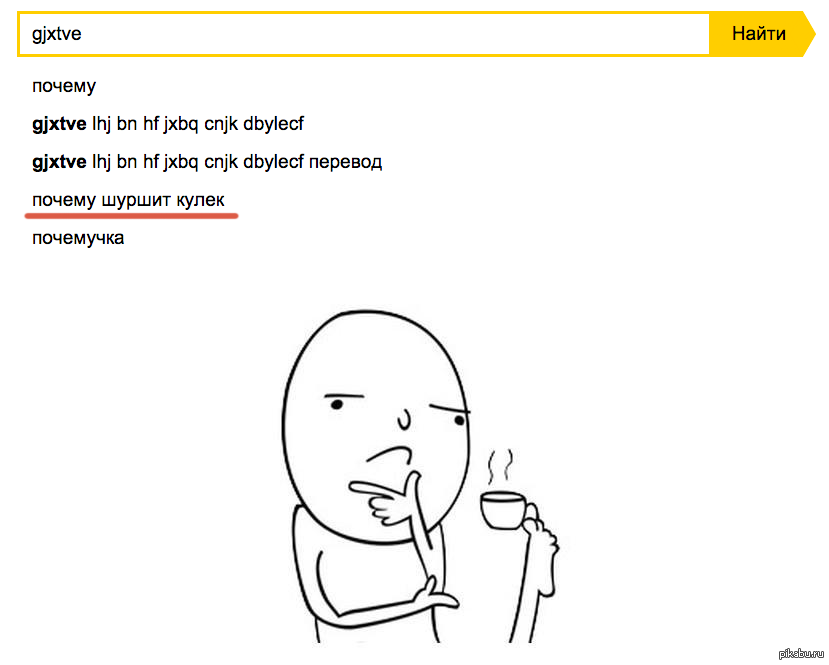Select the suggestion "почему"
The image size is (829, 665).
tap(64, 86)
